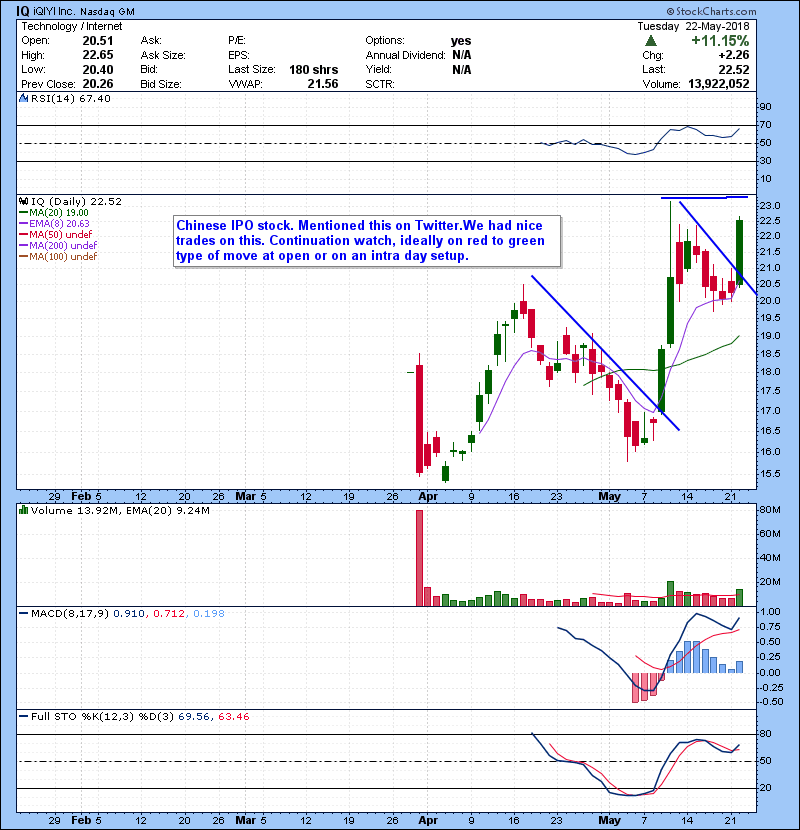Click the Last value 22.52

click(x=734, y=69)
